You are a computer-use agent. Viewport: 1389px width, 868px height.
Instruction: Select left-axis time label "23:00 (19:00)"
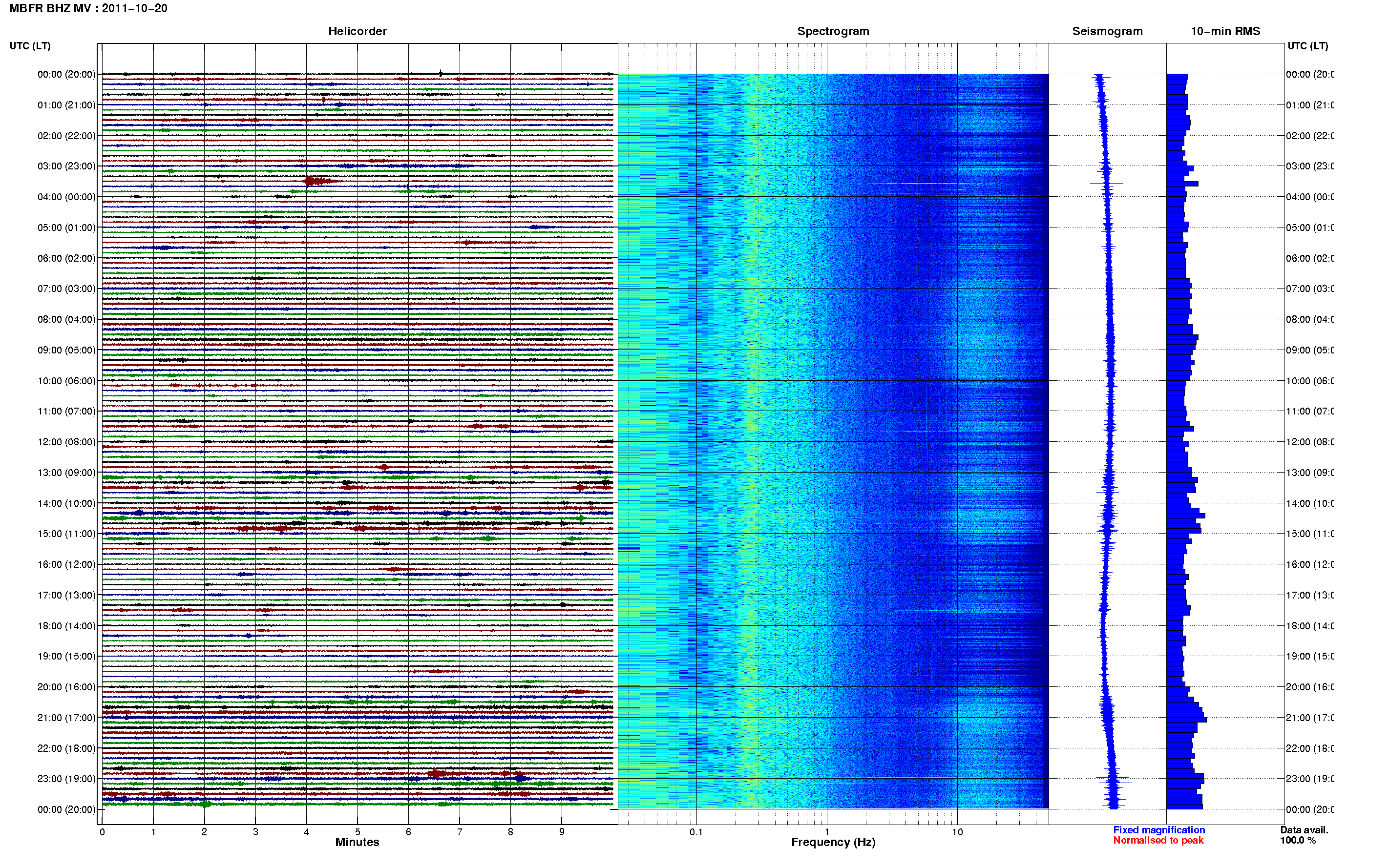(66, 779)
